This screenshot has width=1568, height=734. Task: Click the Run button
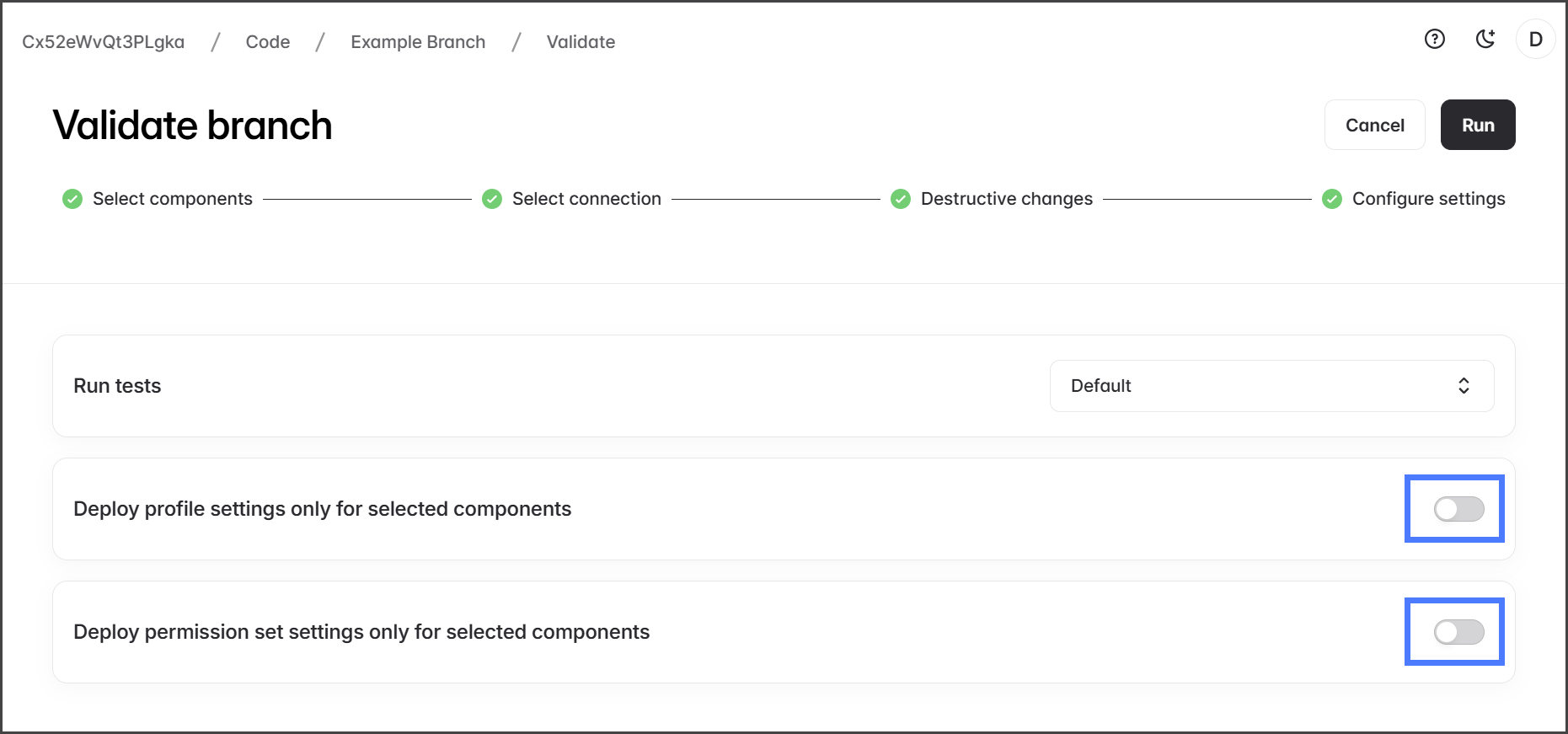1477,125
